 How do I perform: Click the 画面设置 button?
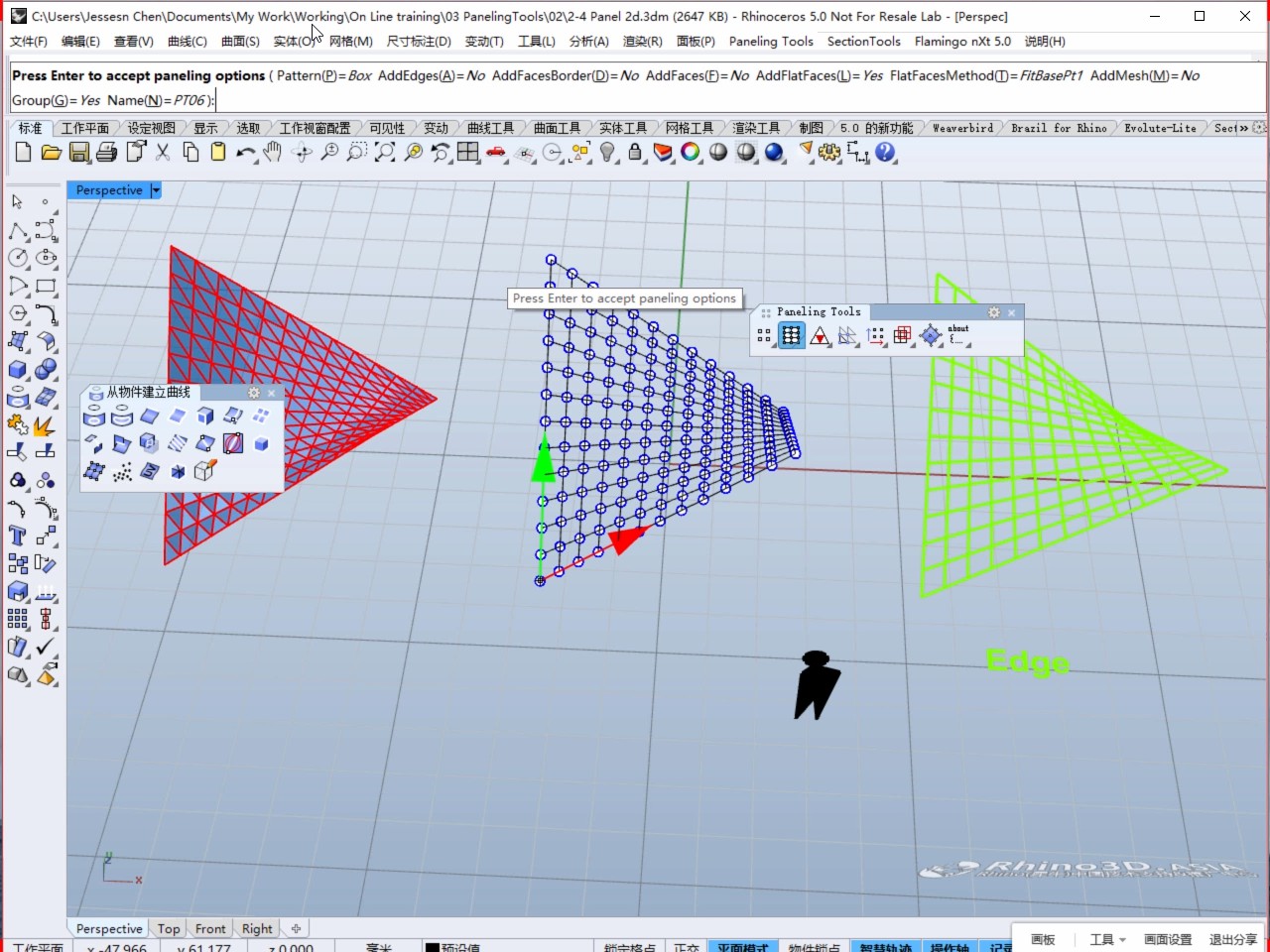(1168, 939)
